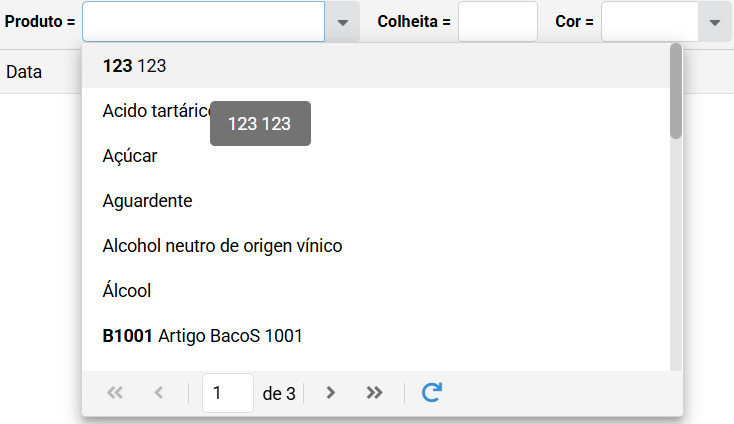
Task: Jump to last page of product list
Action: coord(374,393)
